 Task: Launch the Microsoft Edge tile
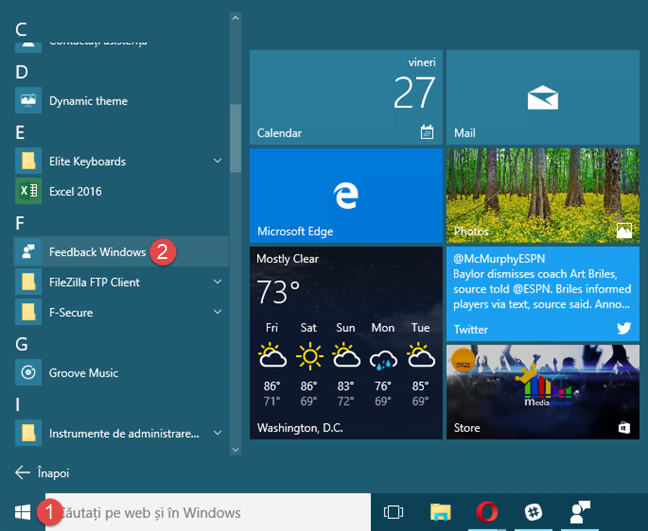(x=346, y=195)
